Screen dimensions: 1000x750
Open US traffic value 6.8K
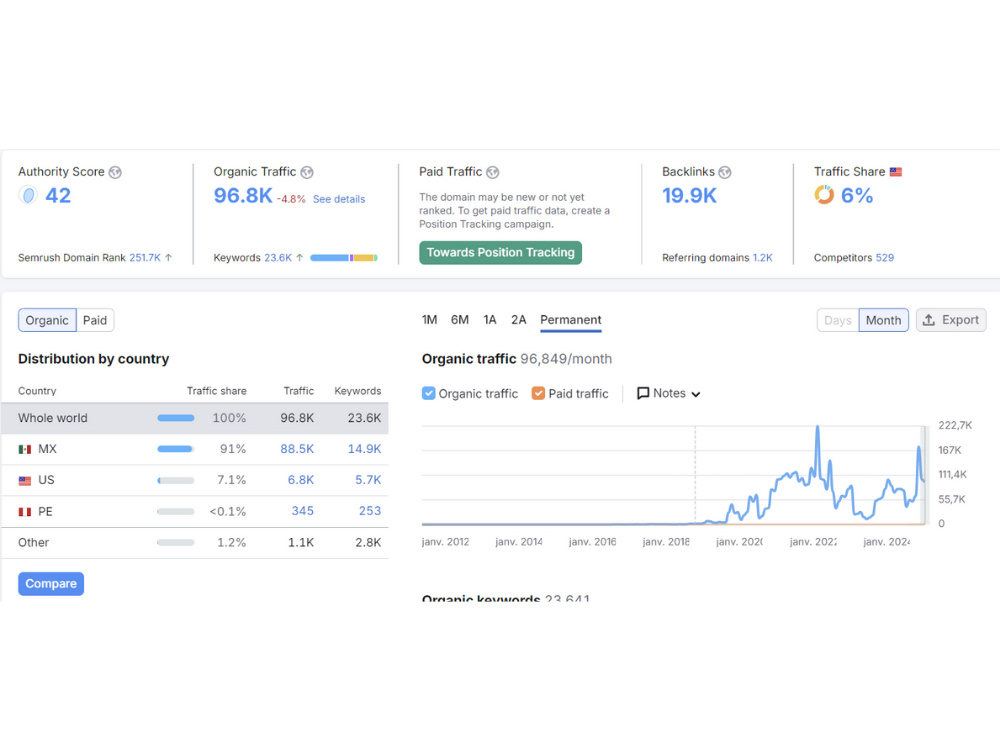(300, 480)
